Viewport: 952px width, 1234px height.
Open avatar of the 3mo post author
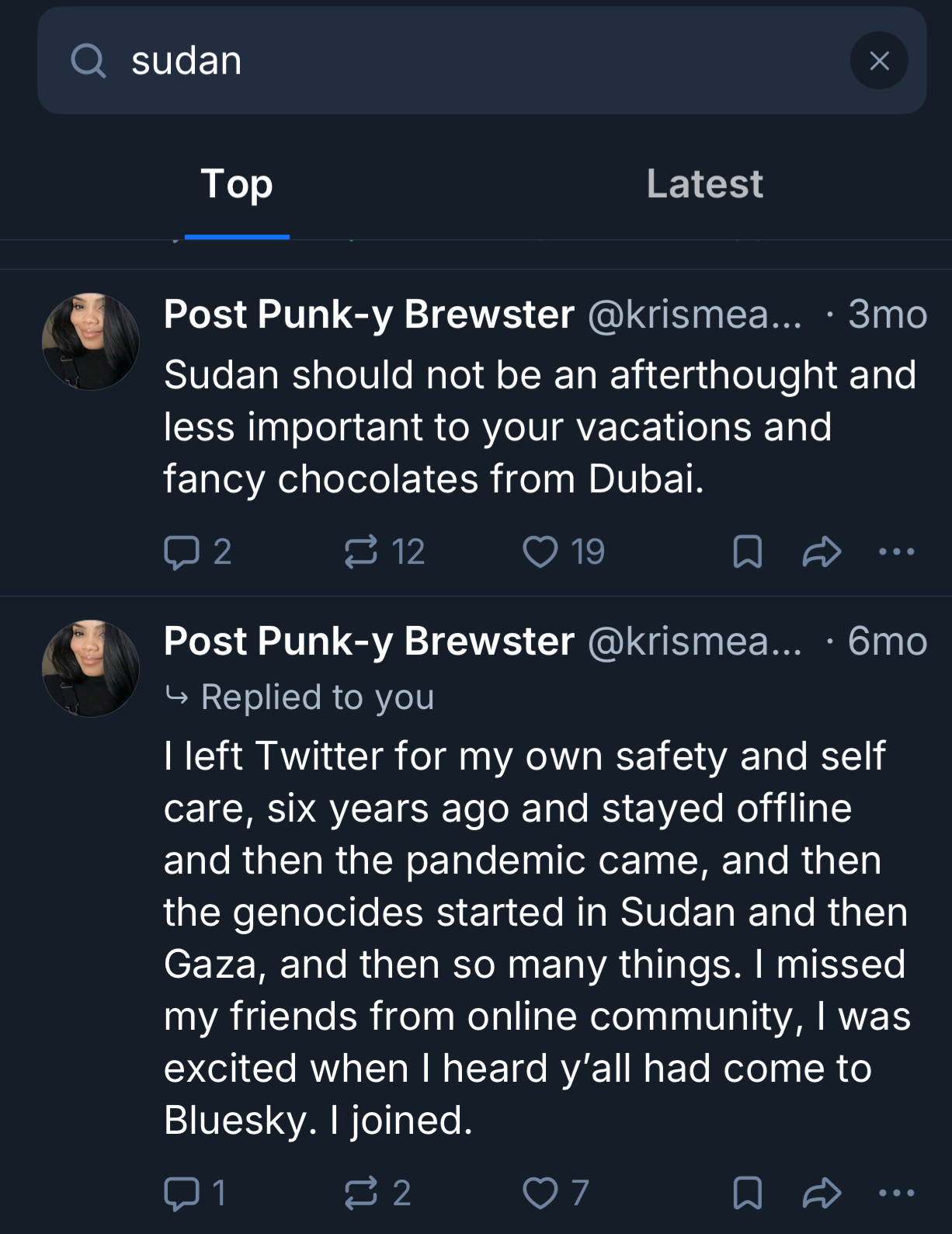(x=90, y=342)
